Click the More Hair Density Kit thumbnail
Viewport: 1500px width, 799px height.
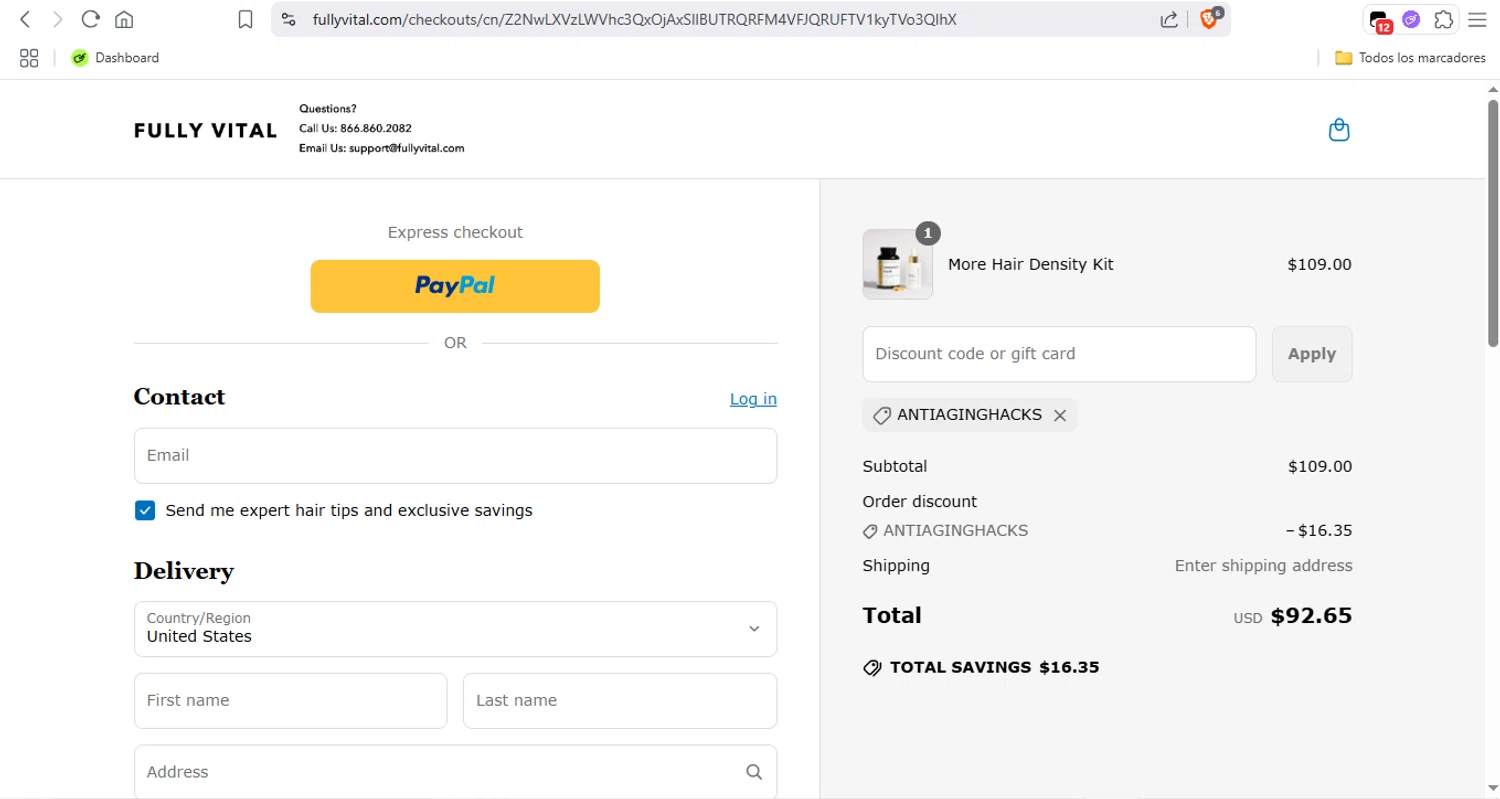(897, 265)
